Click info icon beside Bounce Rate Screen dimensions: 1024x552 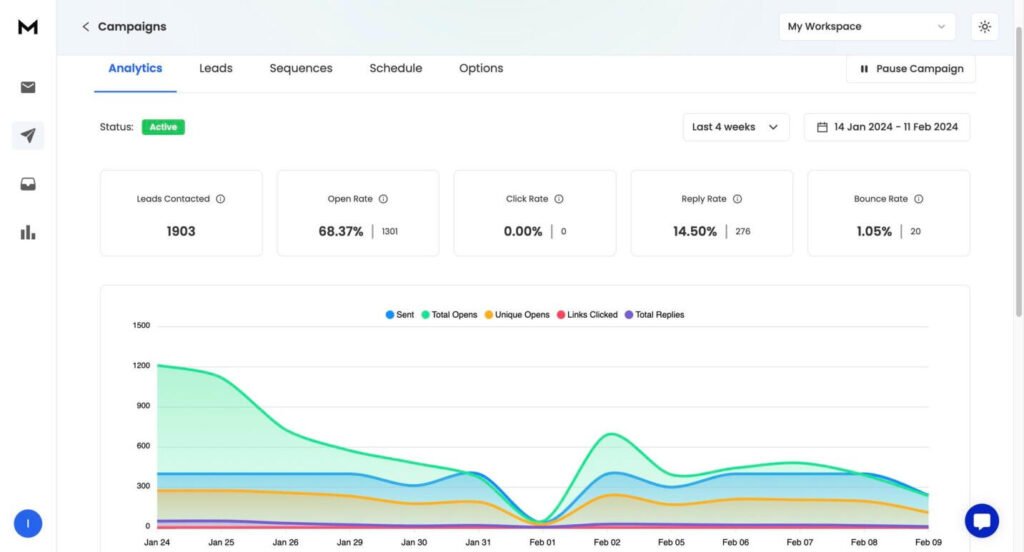coord(918,199)
